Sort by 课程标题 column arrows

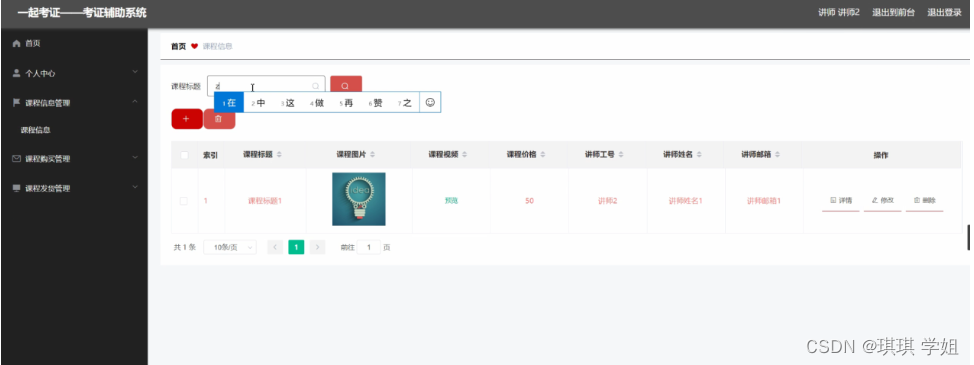279,155
